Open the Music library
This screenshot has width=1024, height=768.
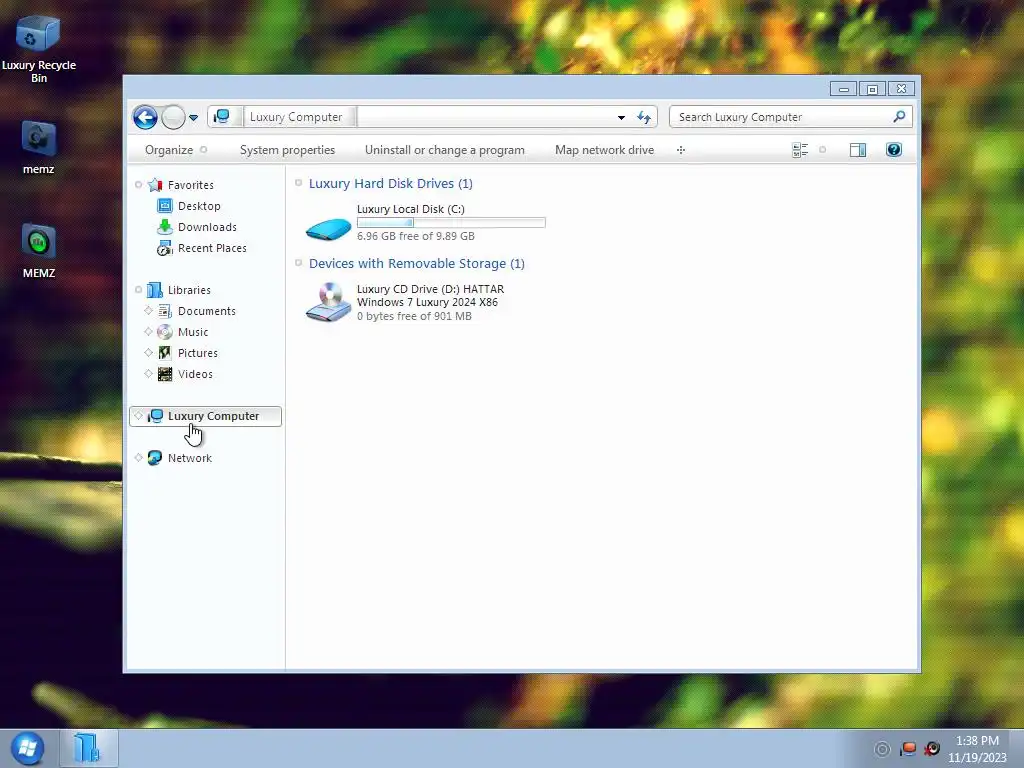pyautogui.click(x=193, y=332)
